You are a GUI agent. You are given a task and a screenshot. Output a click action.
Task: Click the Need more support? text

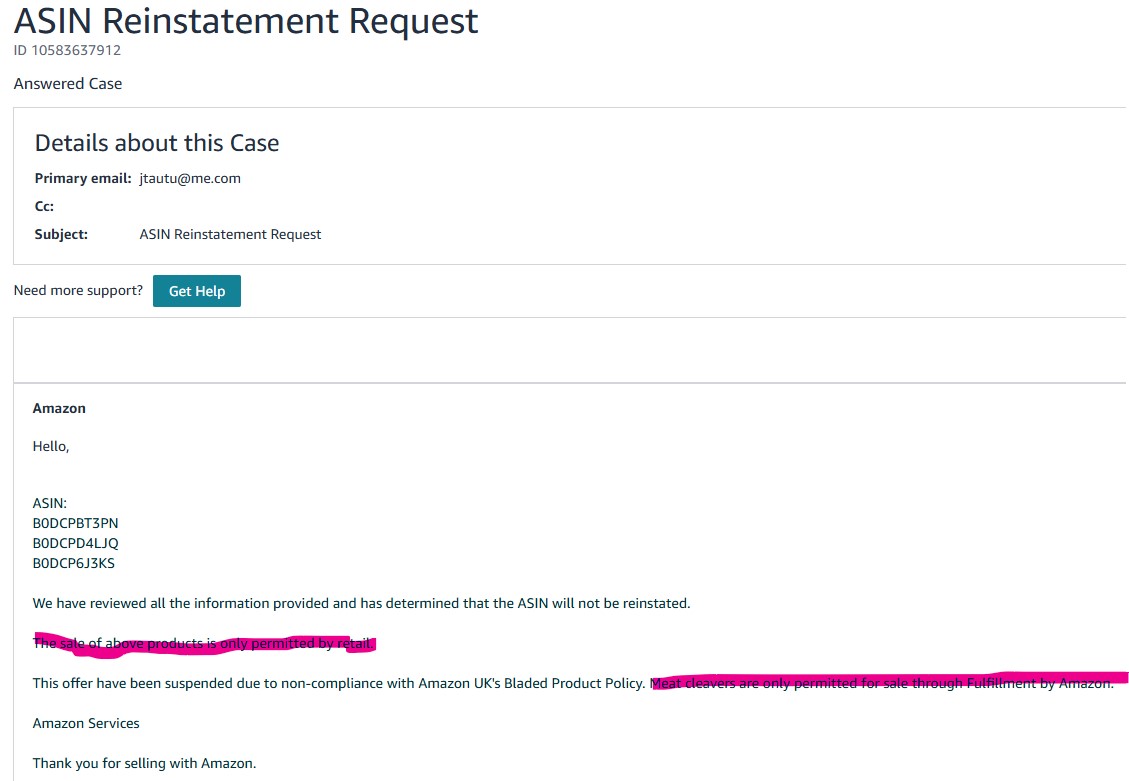(78, 290)
